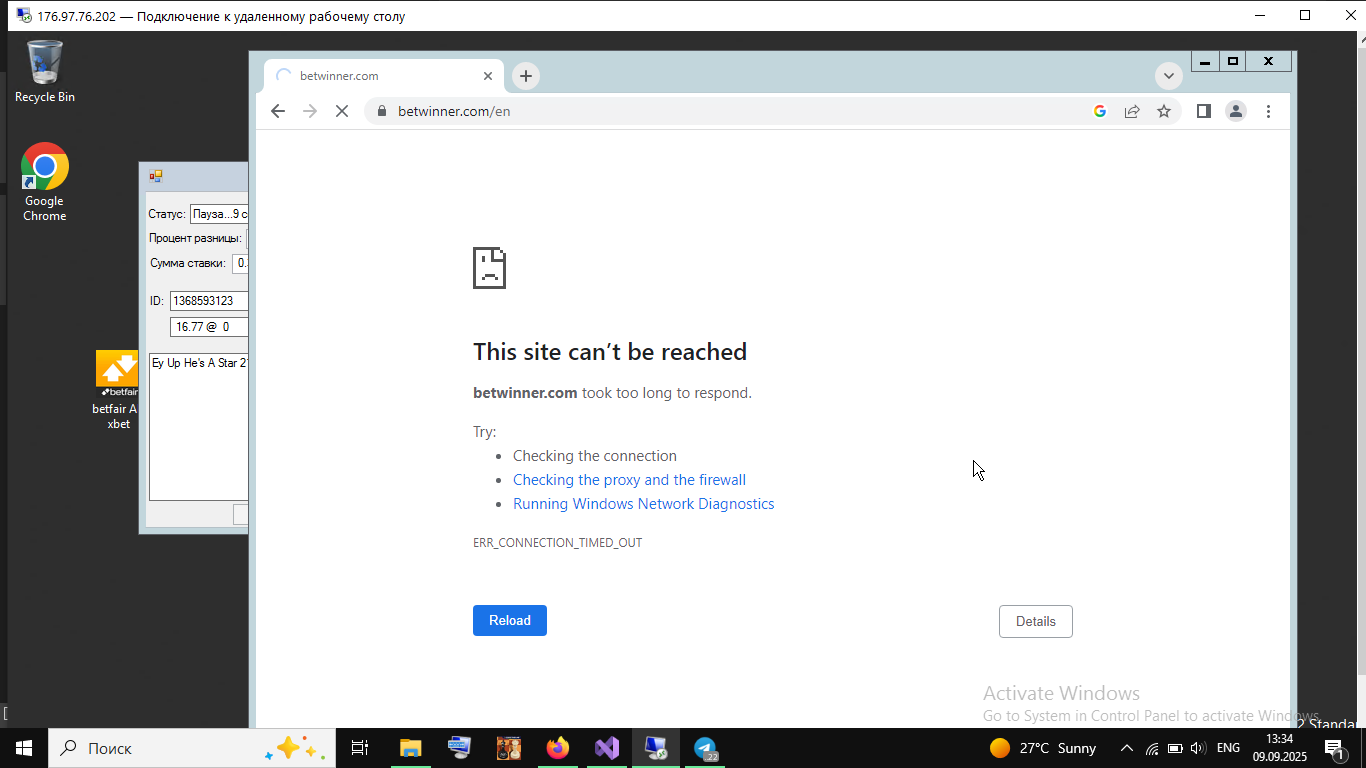This screenshot has width=1366, height=768.
Task: Click the Reload button
Action: point(510,620)
